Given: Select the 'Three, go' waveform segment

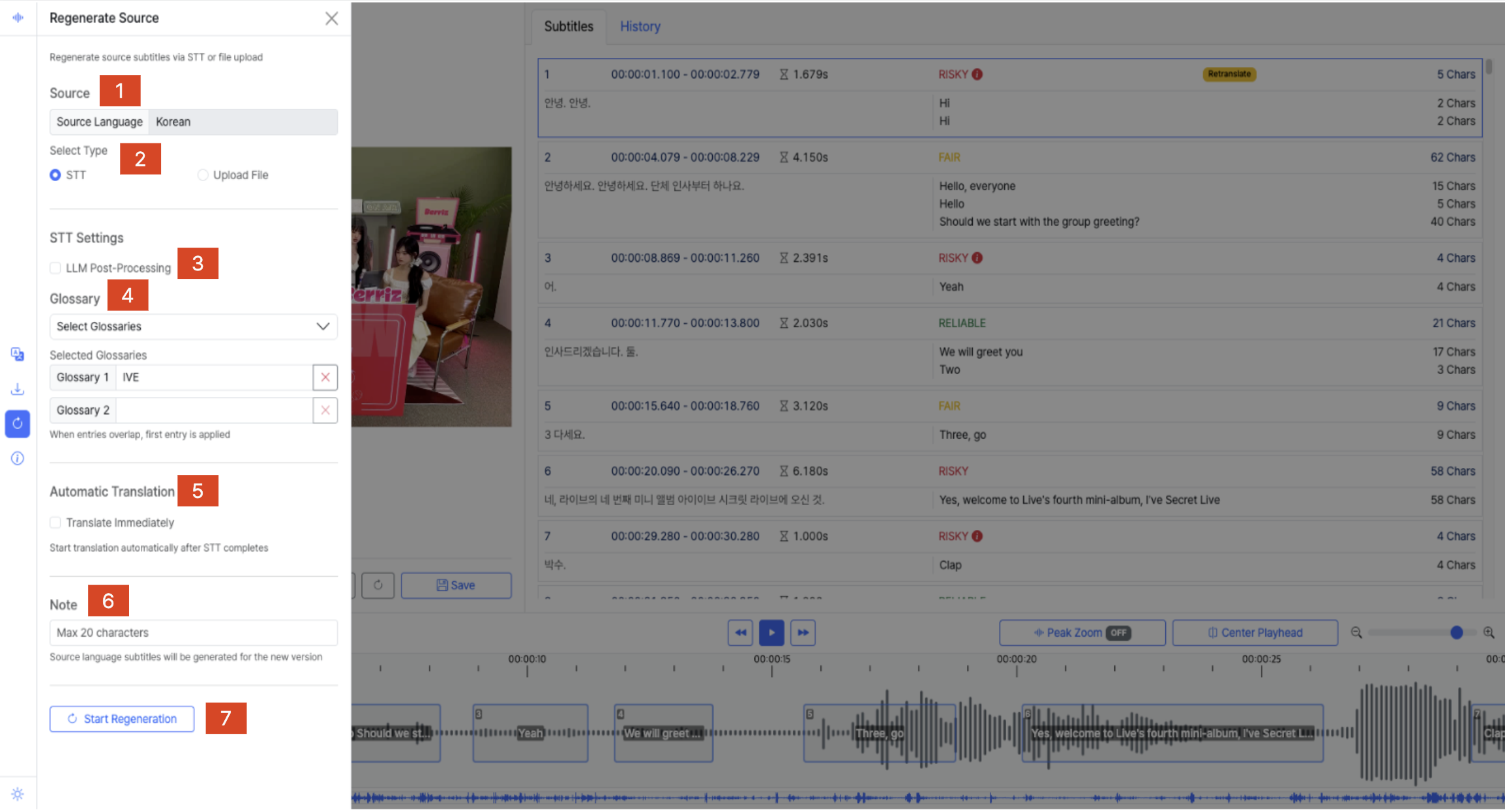Looking at the screenshot, I should (880, 733).
